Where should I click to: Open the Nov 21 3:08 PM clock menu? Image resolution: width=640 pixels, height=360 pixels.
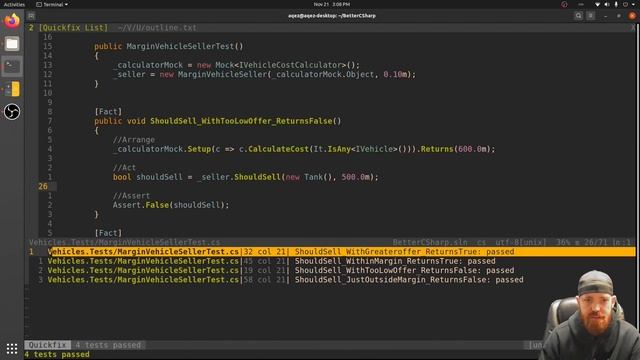coord(332,4)
